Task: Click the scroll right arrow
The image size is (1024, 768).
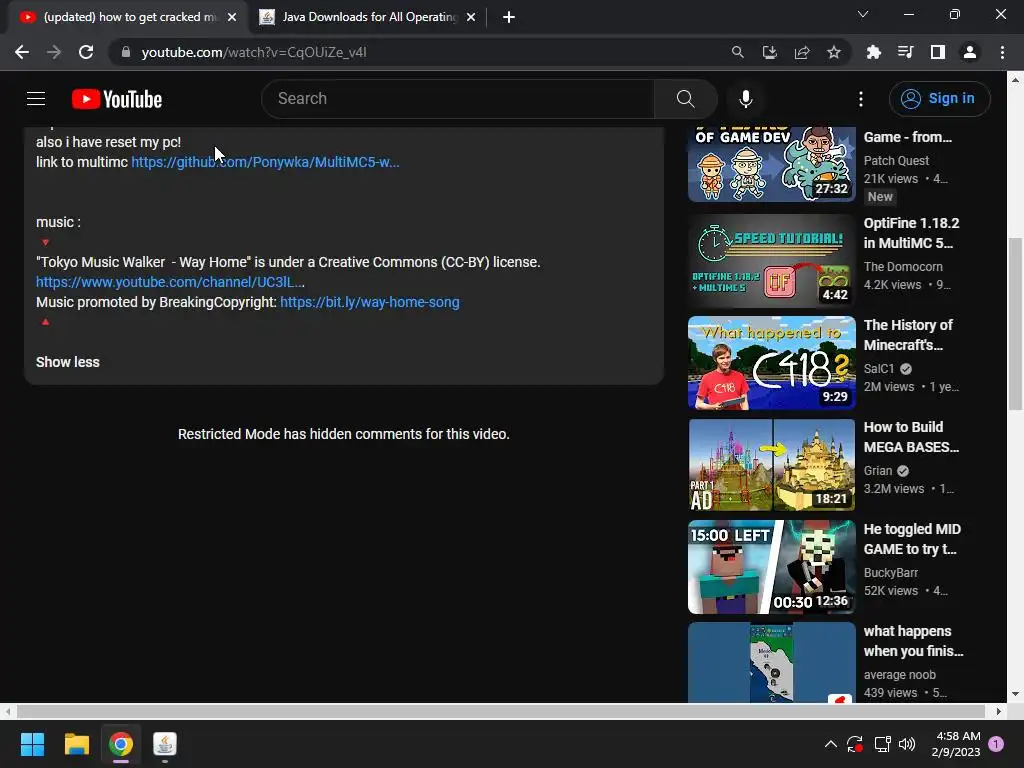Action: tap(999, 711)
